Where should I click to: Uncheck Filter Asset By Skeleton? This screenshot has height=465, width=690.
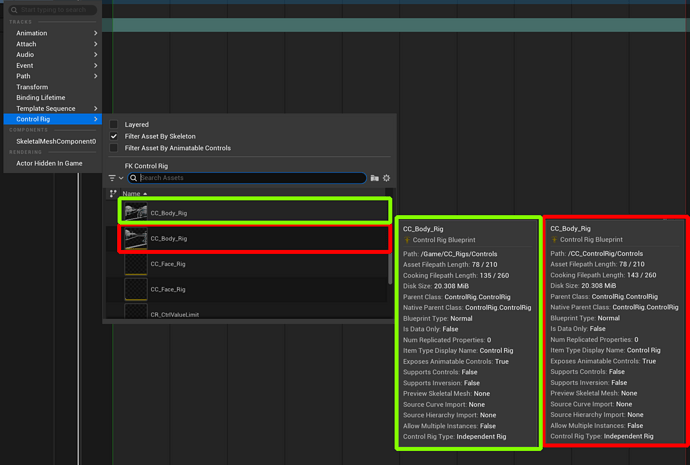114,136
